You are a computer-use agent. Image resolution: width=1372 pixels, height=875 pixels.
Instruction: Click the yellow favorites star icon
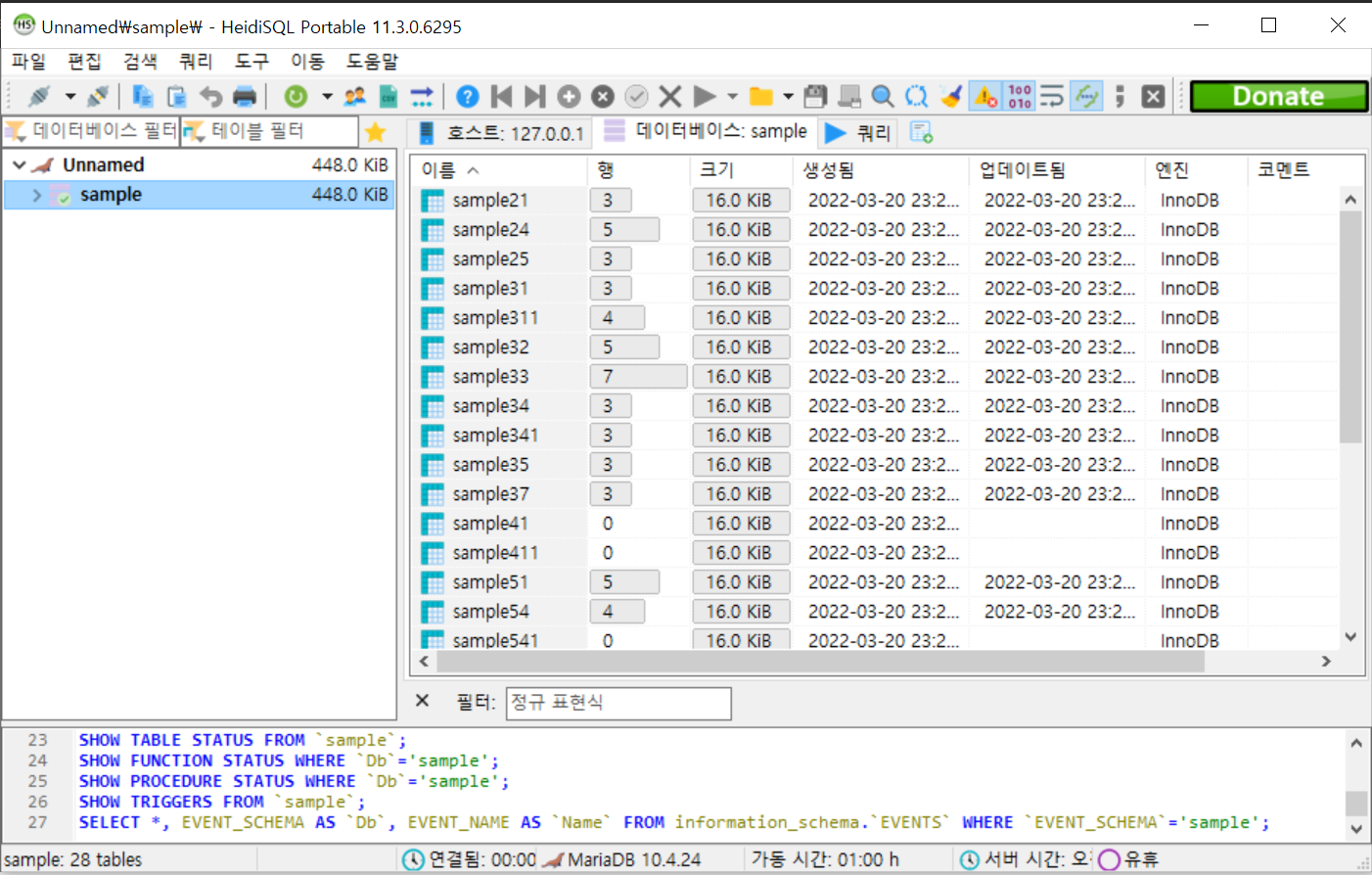point(375,131)
